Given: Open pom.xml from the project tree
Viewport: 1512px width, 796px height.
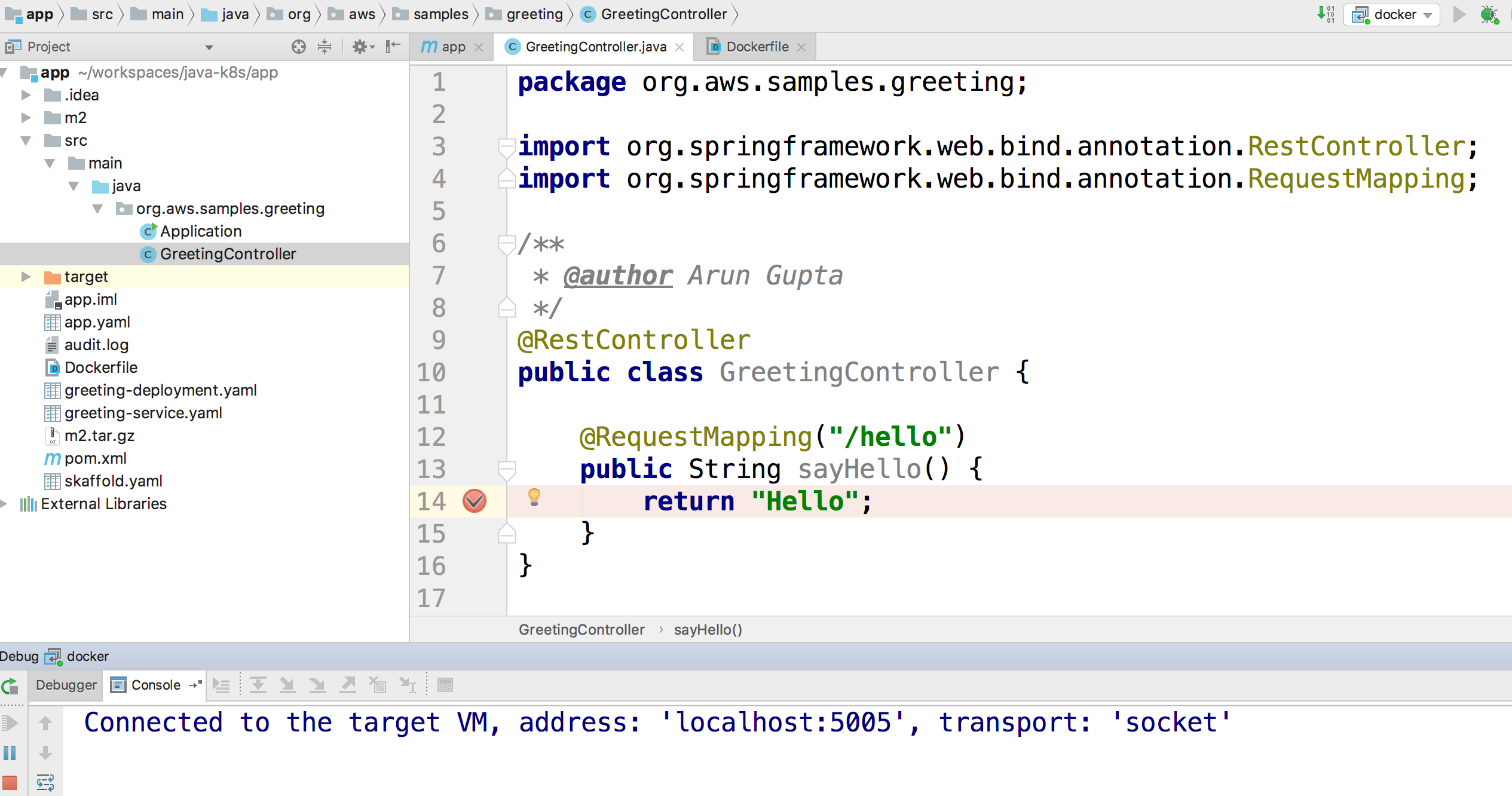Looking at the screenshot, I should (x=95, y=458).
